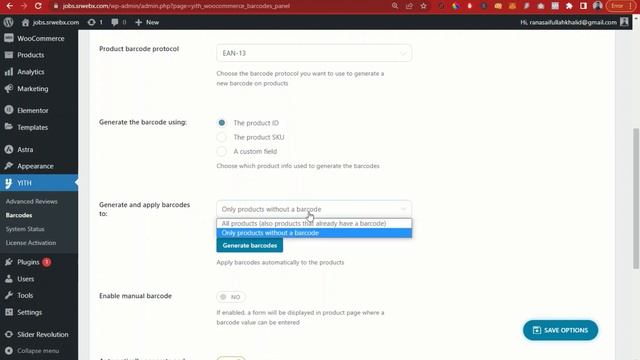Open the Users menu item
The width and height of the screenshot is (640, 360).
39,279
